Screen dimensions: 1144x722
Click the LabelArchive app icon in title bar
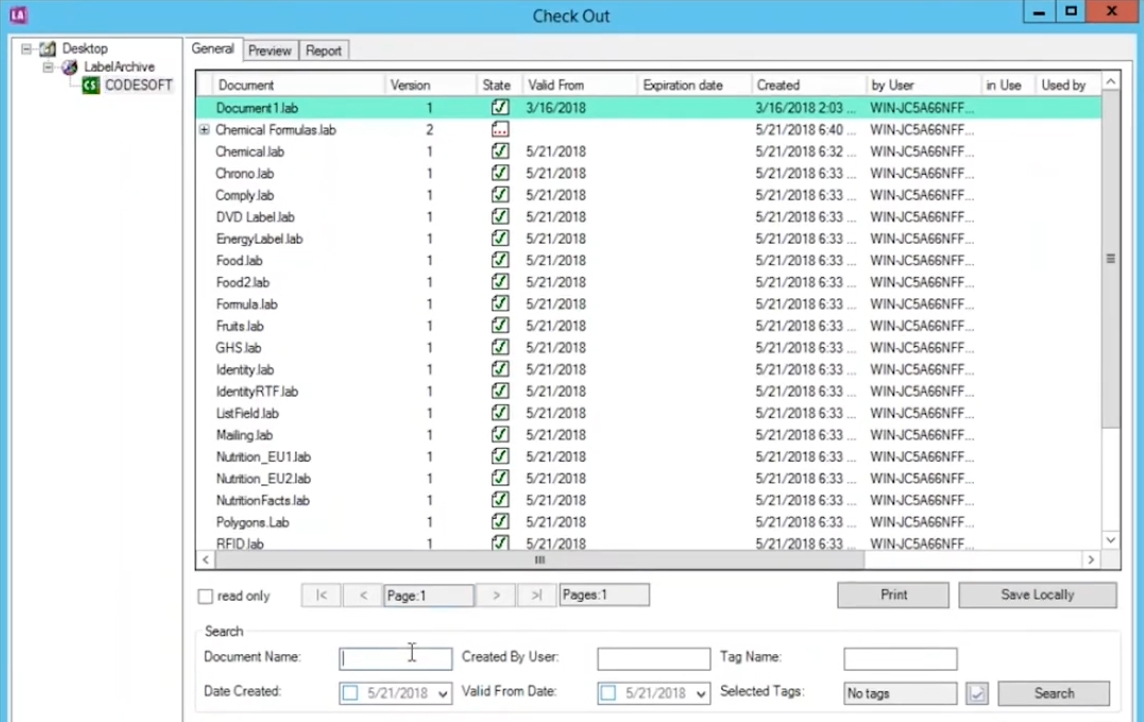18,14
